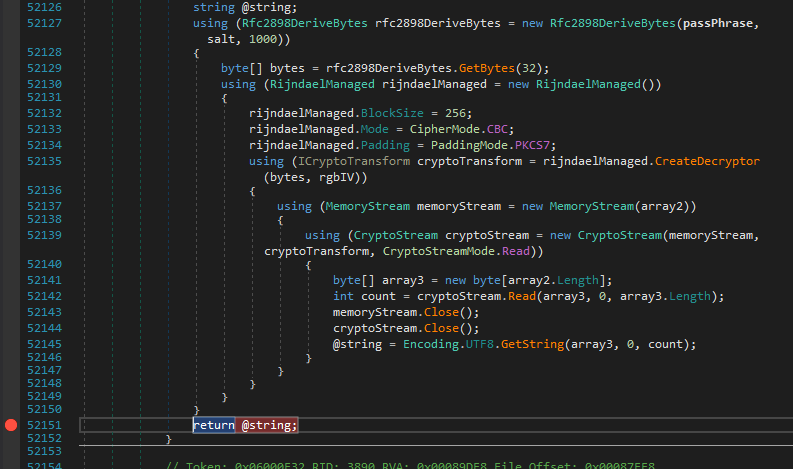Click the CBC enum value

[497, 130]
